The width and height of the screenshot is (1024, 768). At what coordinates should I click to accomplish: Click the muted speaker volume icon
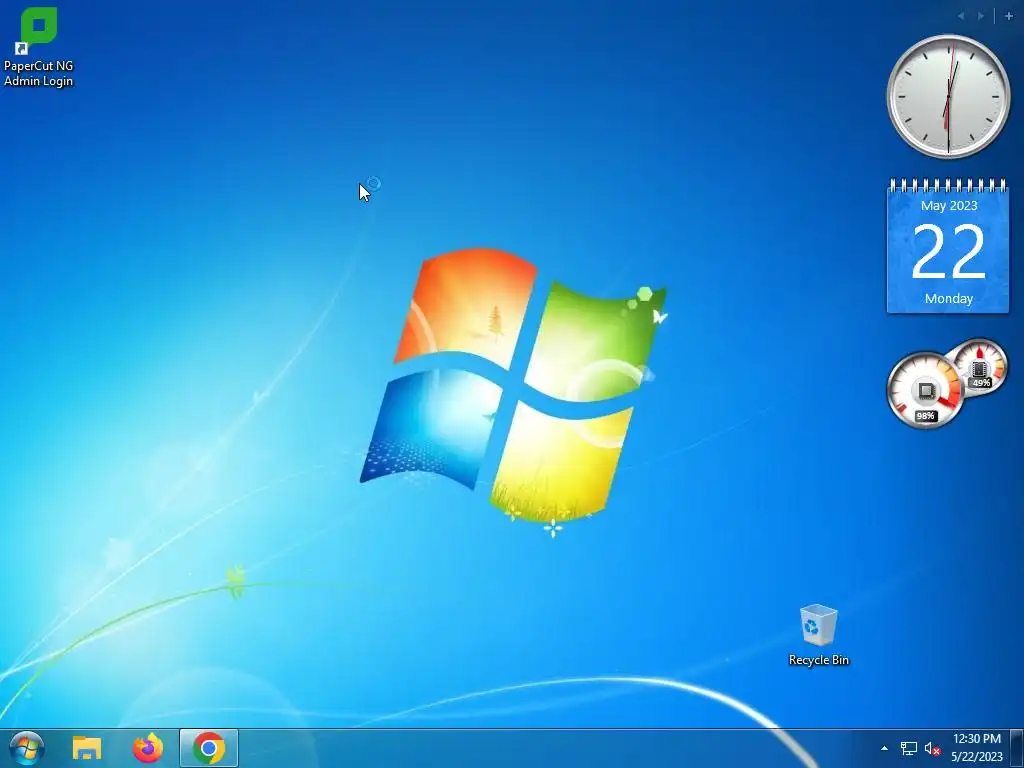point(933,748)
